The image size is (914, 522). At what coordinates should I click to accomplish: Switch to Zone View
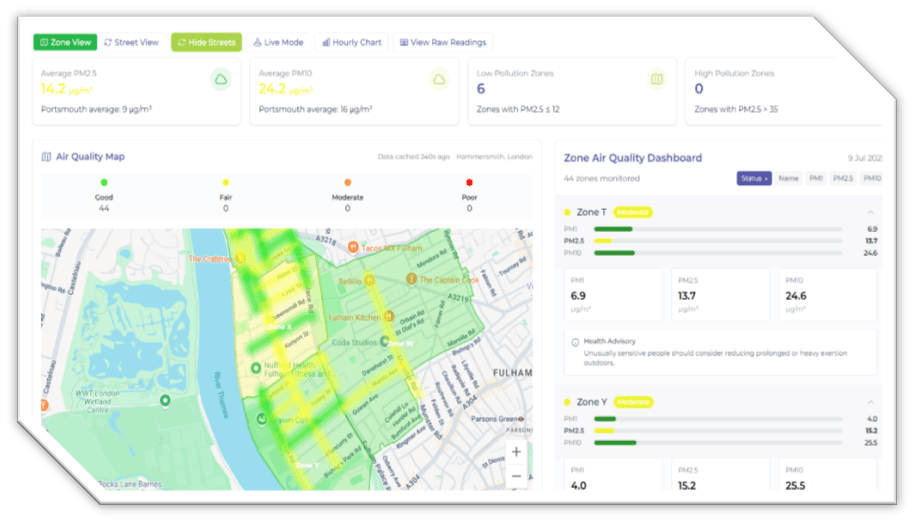click(65, 42)
